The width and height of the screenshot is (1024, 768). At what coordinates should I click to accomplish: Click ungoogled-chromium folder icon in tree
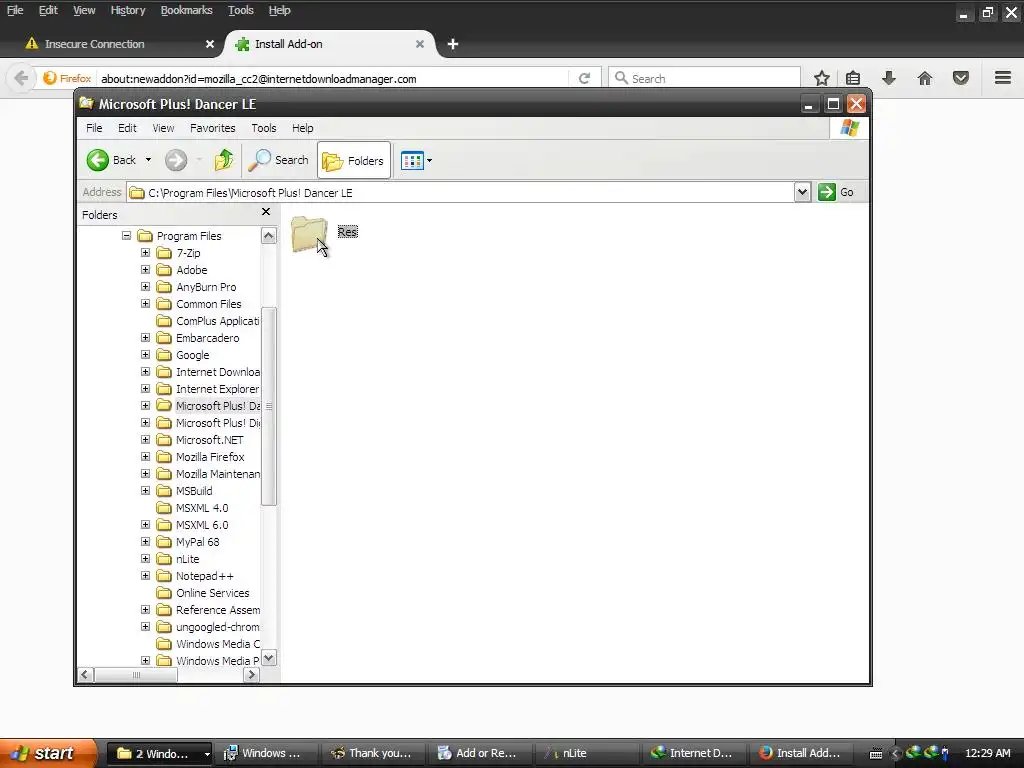(164, 626)
